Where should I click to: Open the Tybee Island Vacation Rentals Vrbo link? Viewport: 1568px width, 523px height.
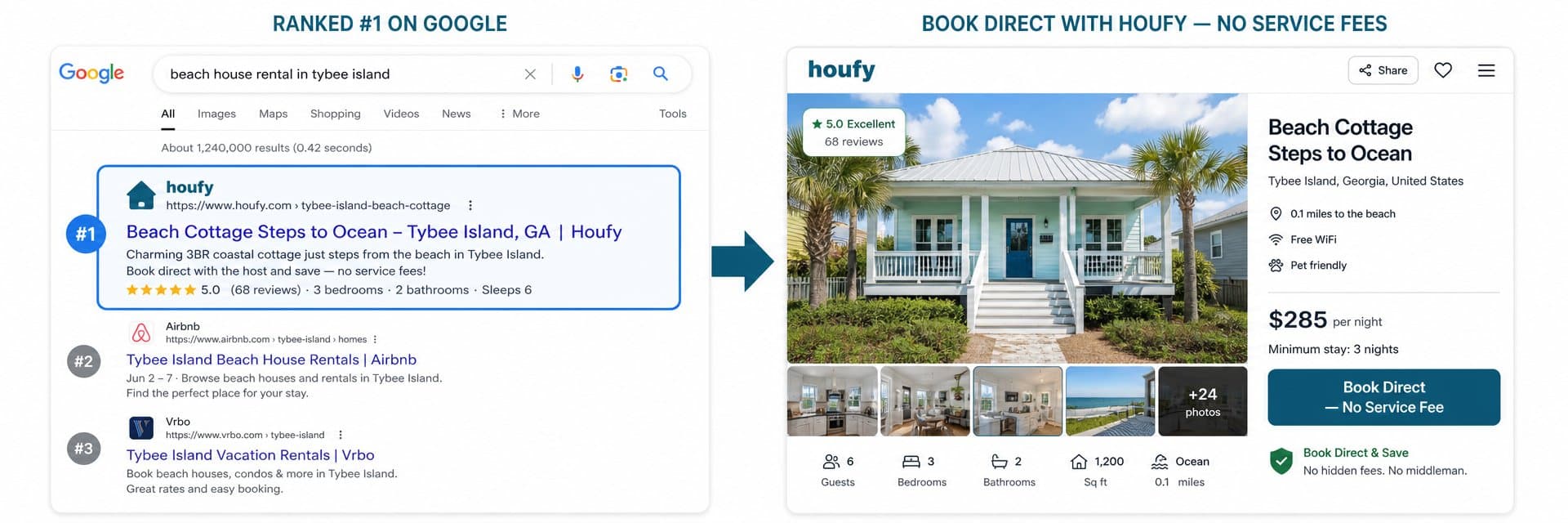[x=250, y=455]
